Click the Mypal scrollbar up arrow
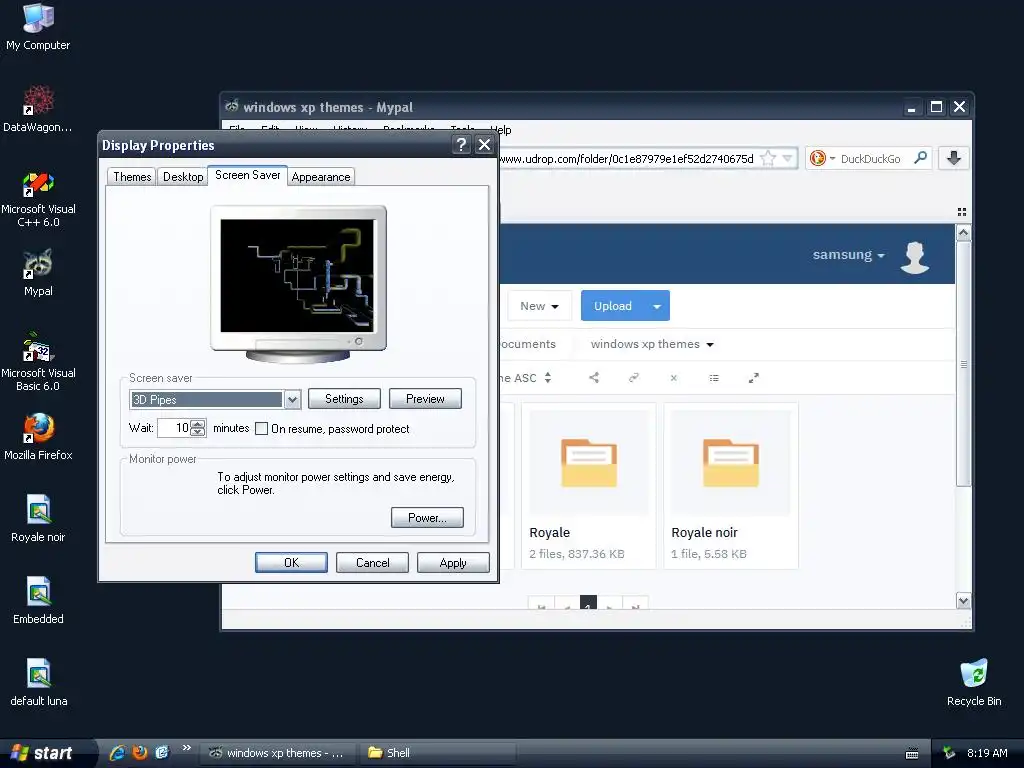 [x=963, y=232]
